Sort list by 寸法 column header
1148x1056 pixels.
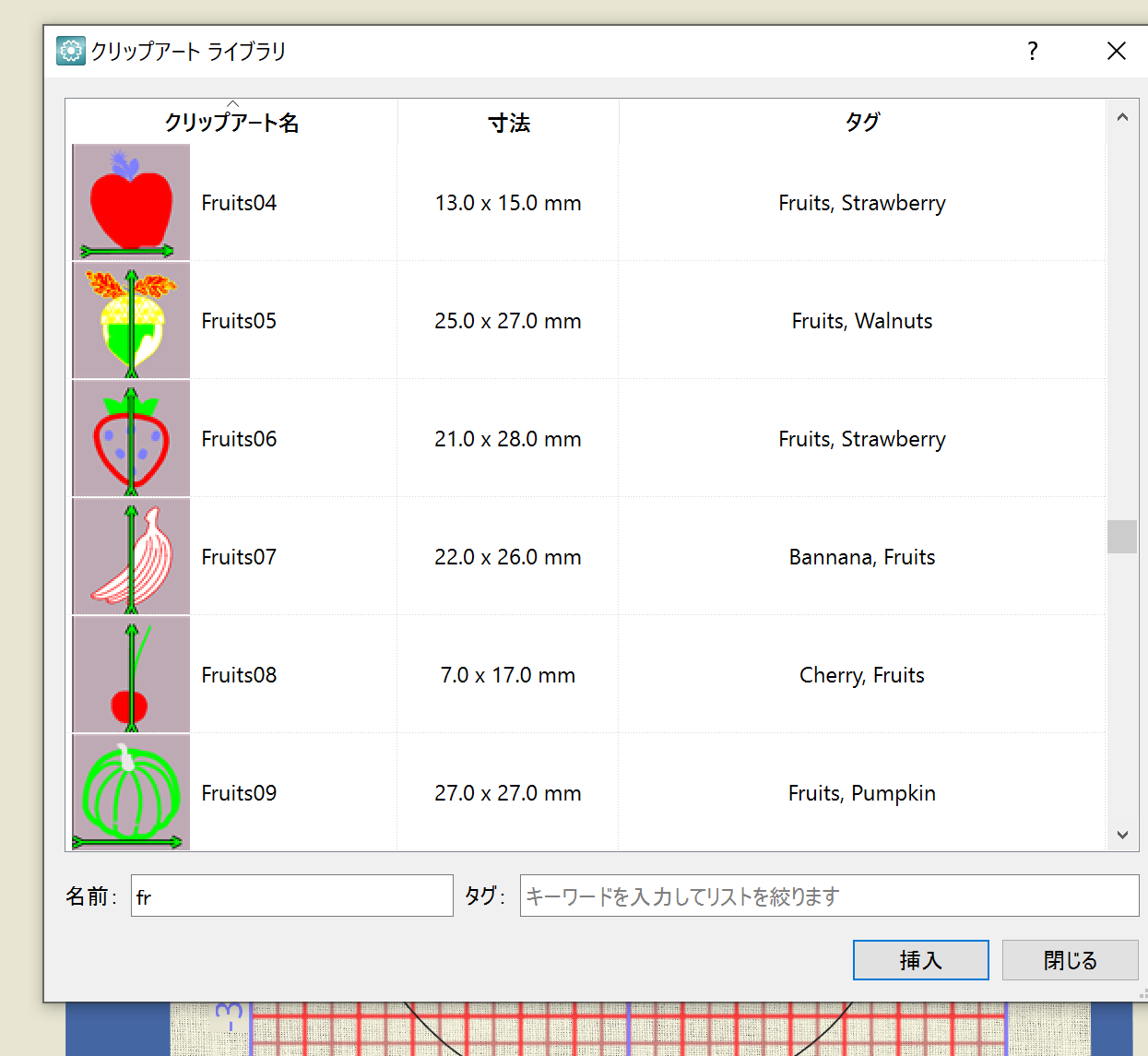tap(508, 123)
